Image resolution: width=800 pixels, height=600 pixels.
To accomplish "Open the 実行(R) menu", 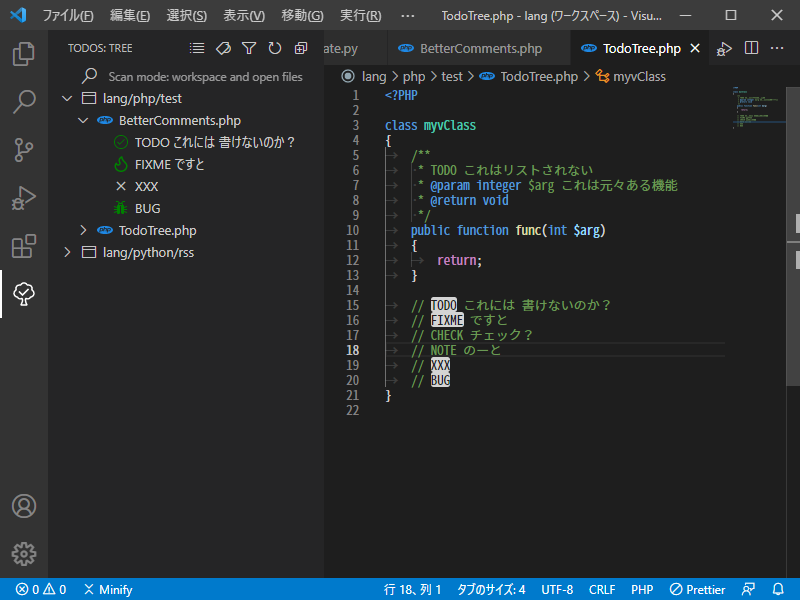I will click(361, 15).
